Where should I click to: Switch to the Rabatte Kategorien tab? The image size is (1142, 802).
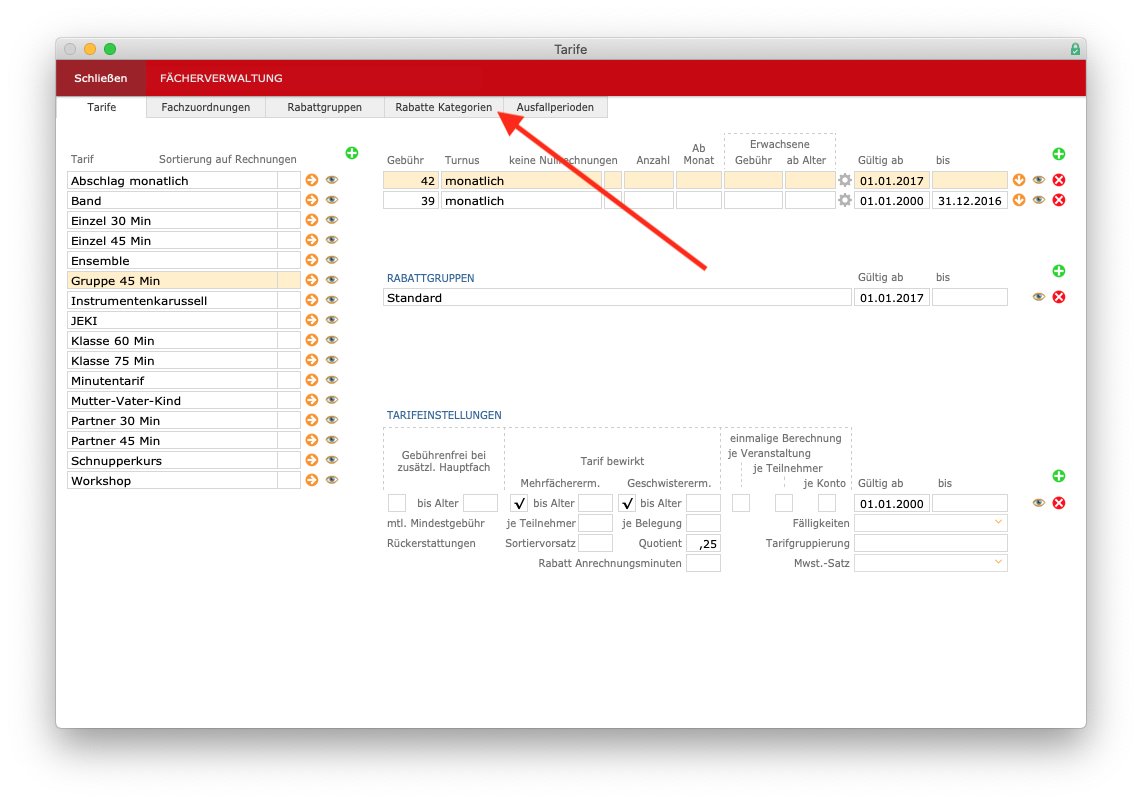click(444, 107)
